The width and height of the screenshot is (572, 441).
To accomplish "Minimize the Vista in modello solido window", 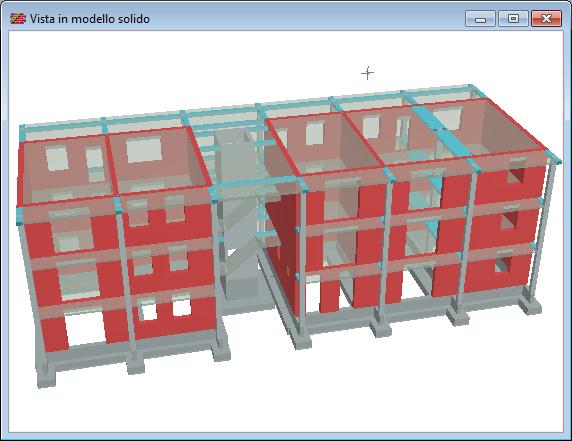I will [x=480, y=19].
